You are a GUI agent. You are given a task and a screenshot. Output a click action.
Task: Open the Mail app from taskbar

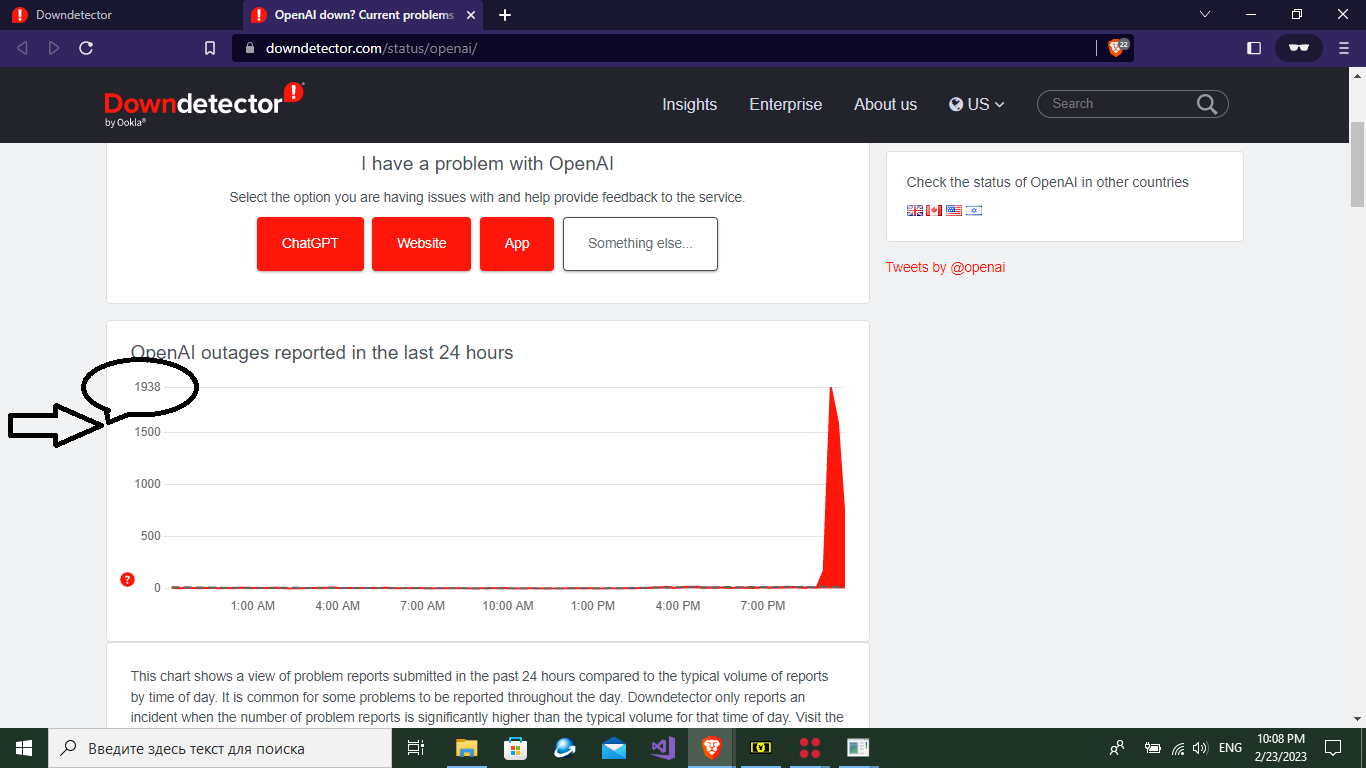pyautogui.click(x=614, y=748)
